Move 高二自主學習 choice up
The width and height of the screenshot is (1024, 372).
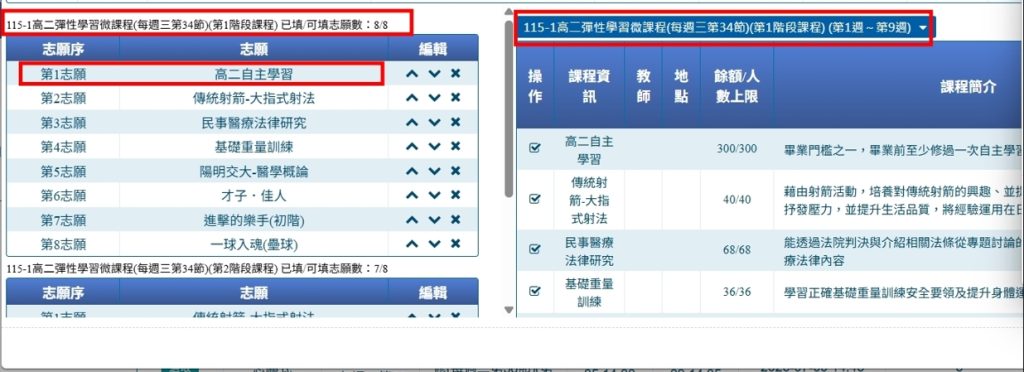point(411,74)
